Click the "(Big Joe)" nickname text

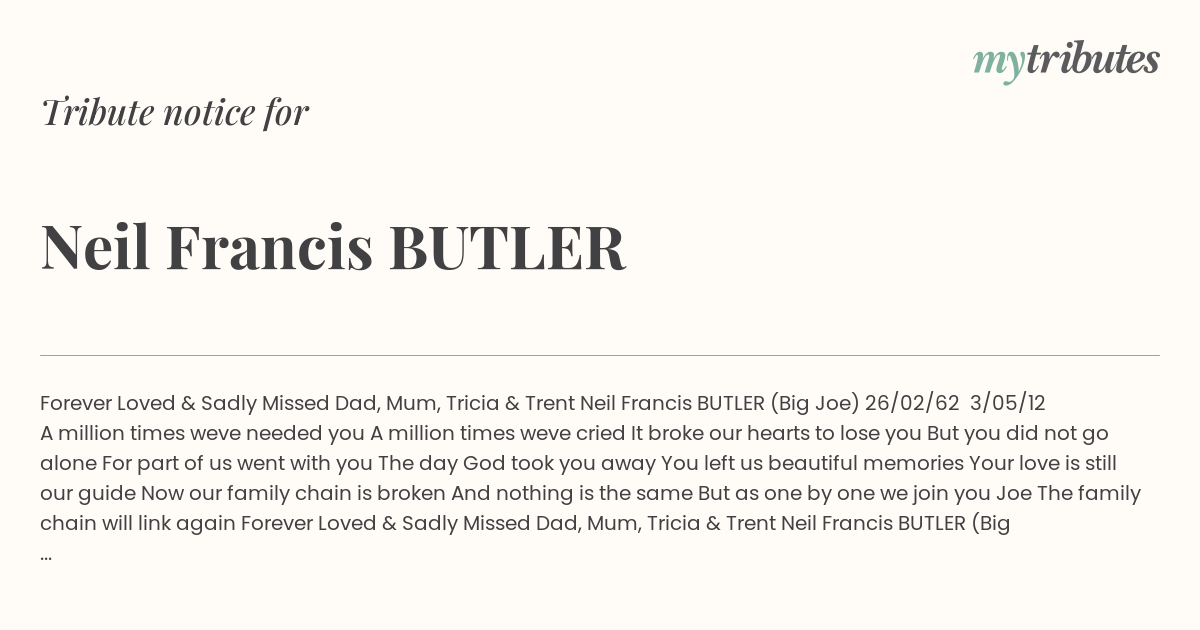[x=812, y=403]
